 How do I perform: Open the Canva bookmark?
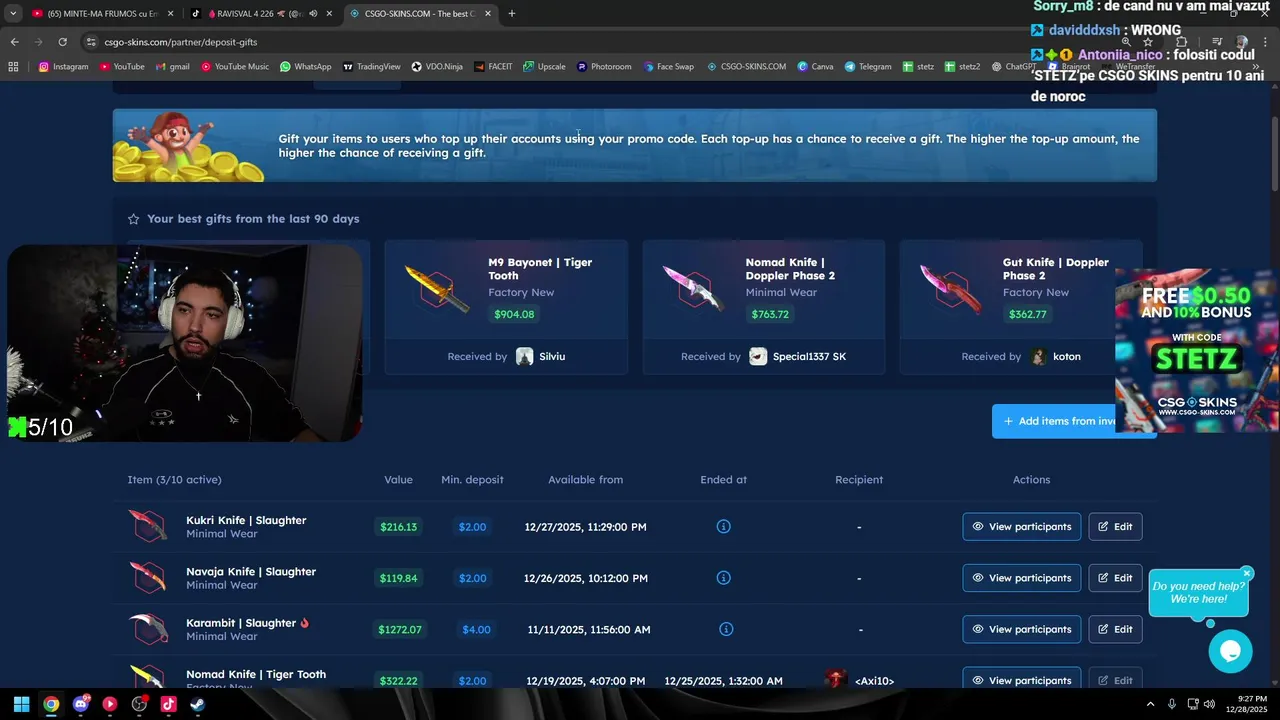pos(815,67)
